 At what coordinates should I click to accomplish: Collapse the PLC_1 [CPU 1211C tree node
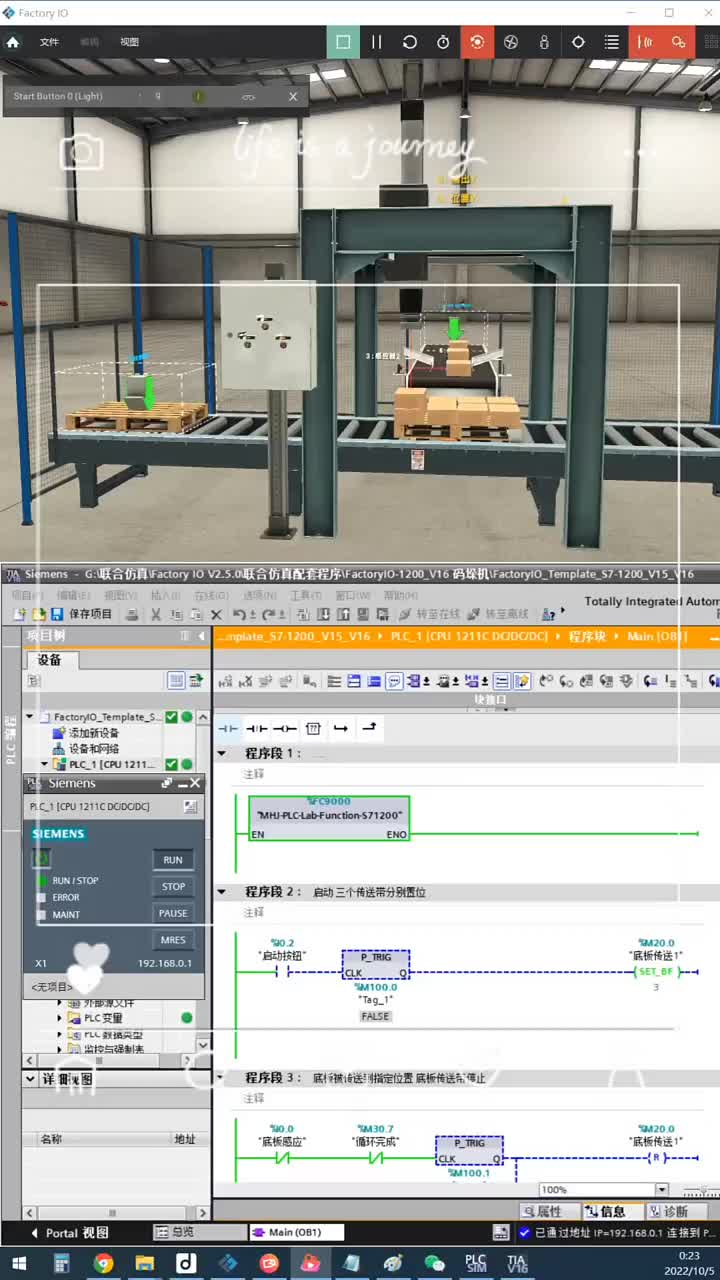pos(44,764)
